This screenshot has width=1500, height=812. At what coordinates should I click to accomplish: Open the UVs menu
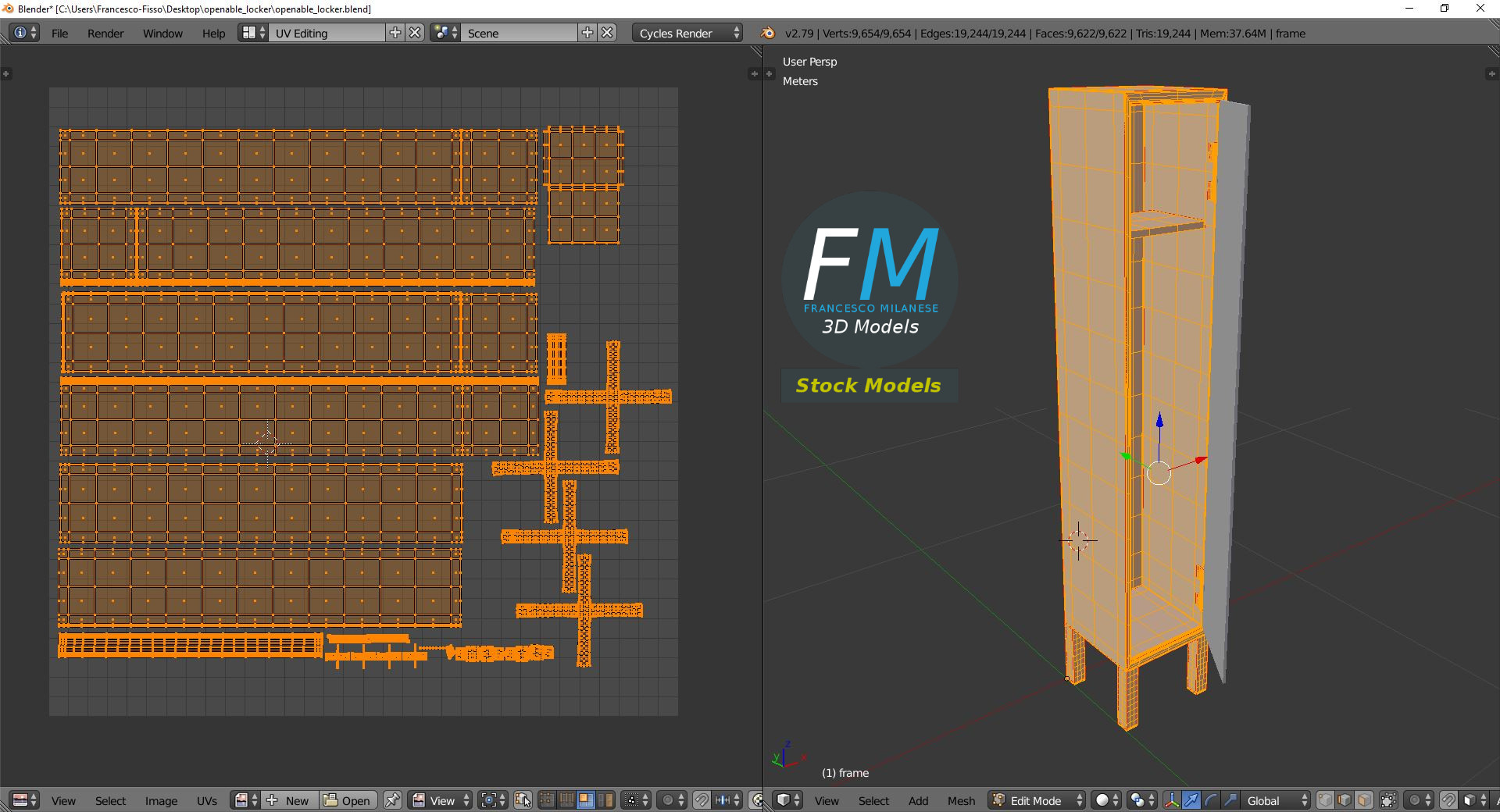coord(207,801)
